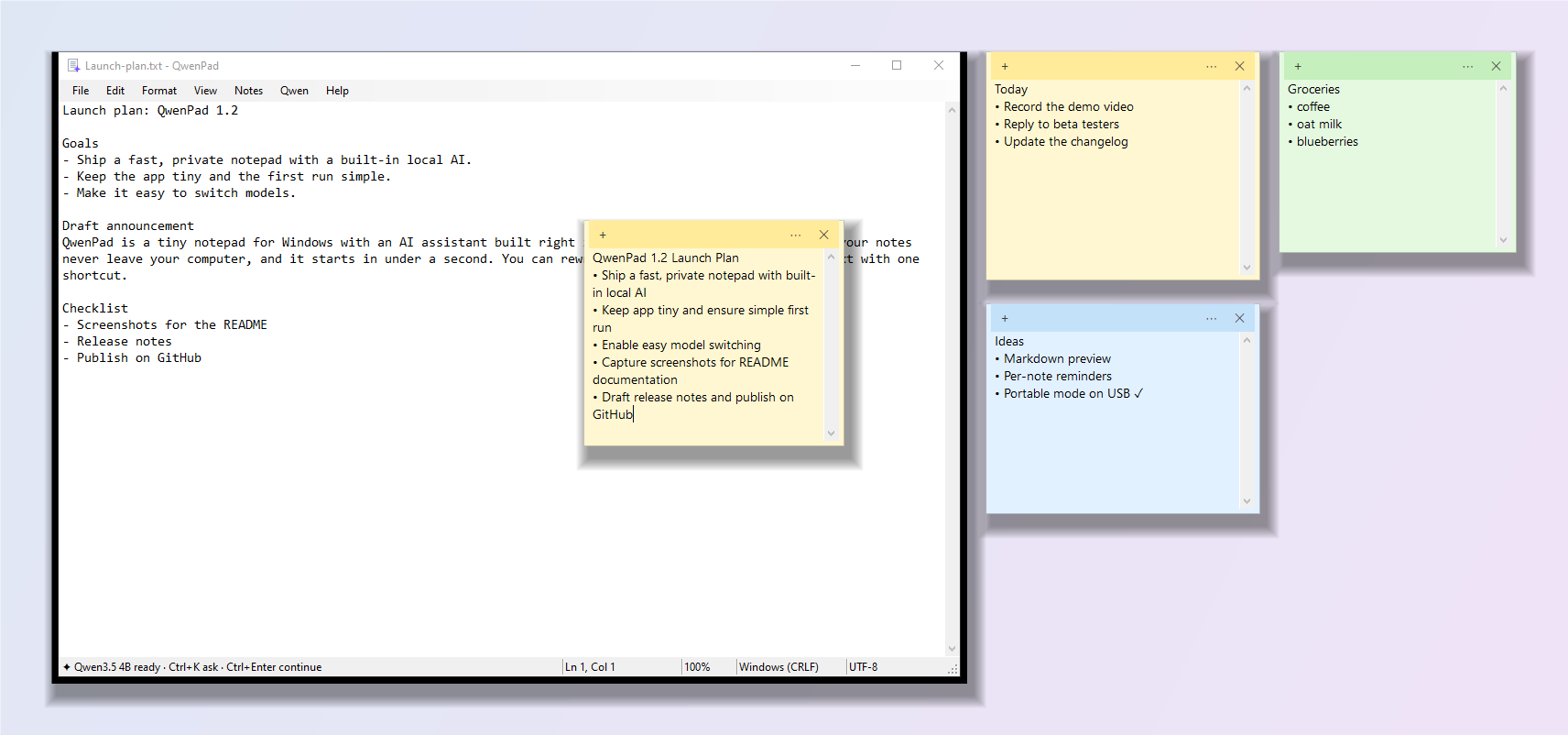Open the View menu
Viewport: 1568px width, 735px height.
tap(205, 91)
